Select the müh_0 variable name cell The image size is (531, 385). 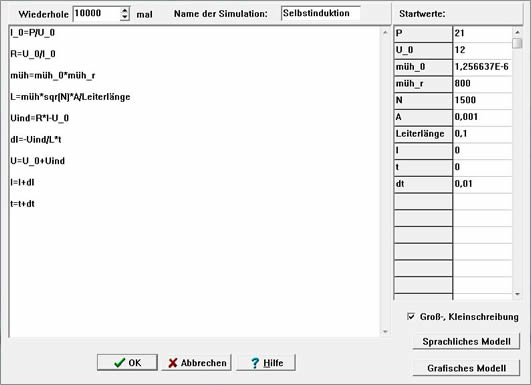coord(423,67)
